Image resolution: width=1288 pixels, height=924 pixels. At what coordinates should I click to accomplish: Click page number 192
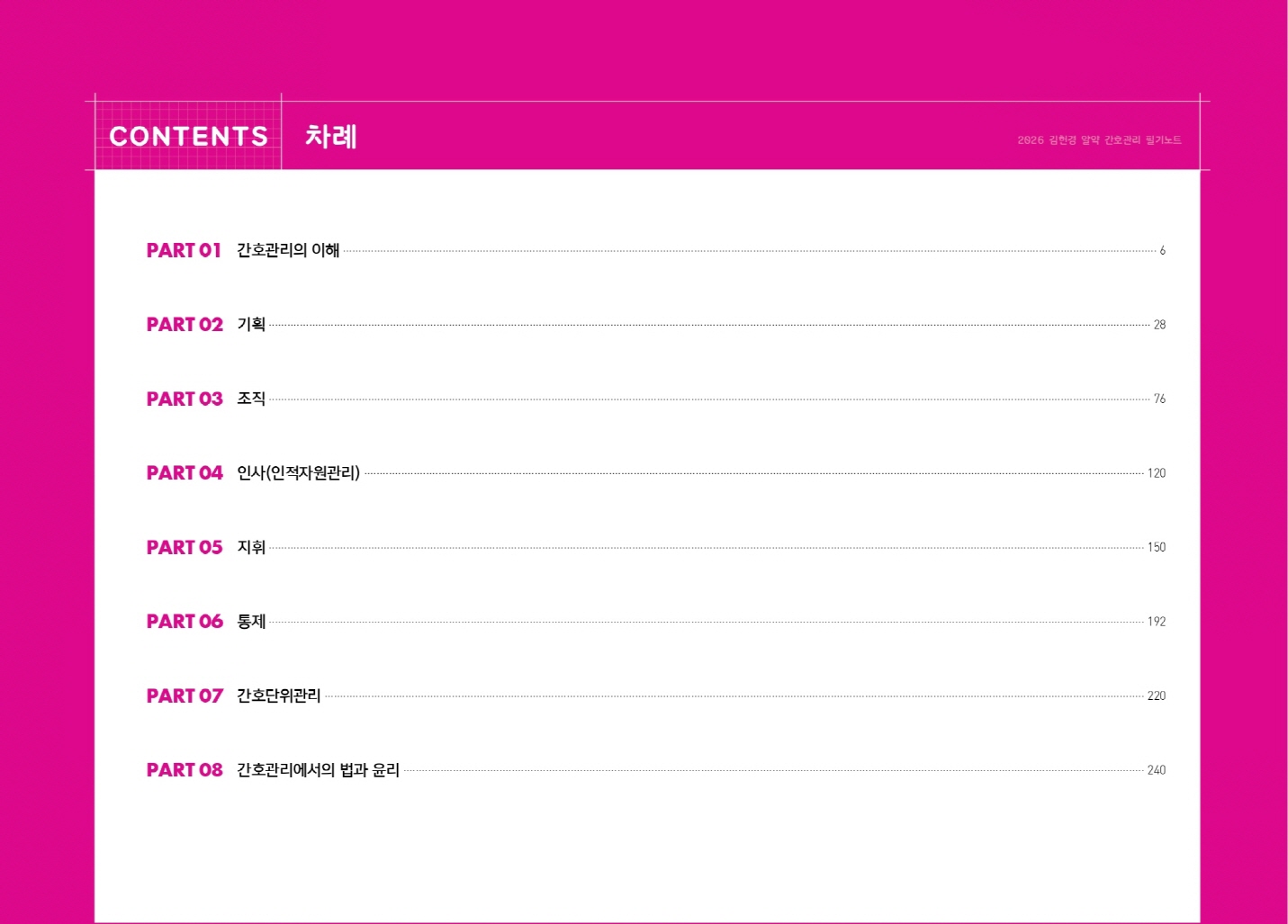pos(1156,622)
